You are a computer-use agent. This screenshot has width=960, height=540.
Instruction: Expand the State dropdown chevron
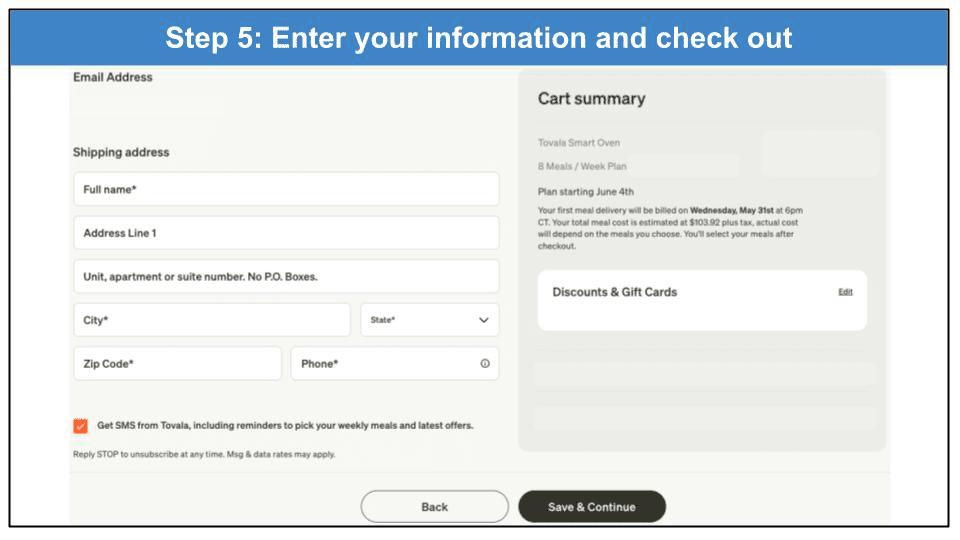[x=484, y=320]
